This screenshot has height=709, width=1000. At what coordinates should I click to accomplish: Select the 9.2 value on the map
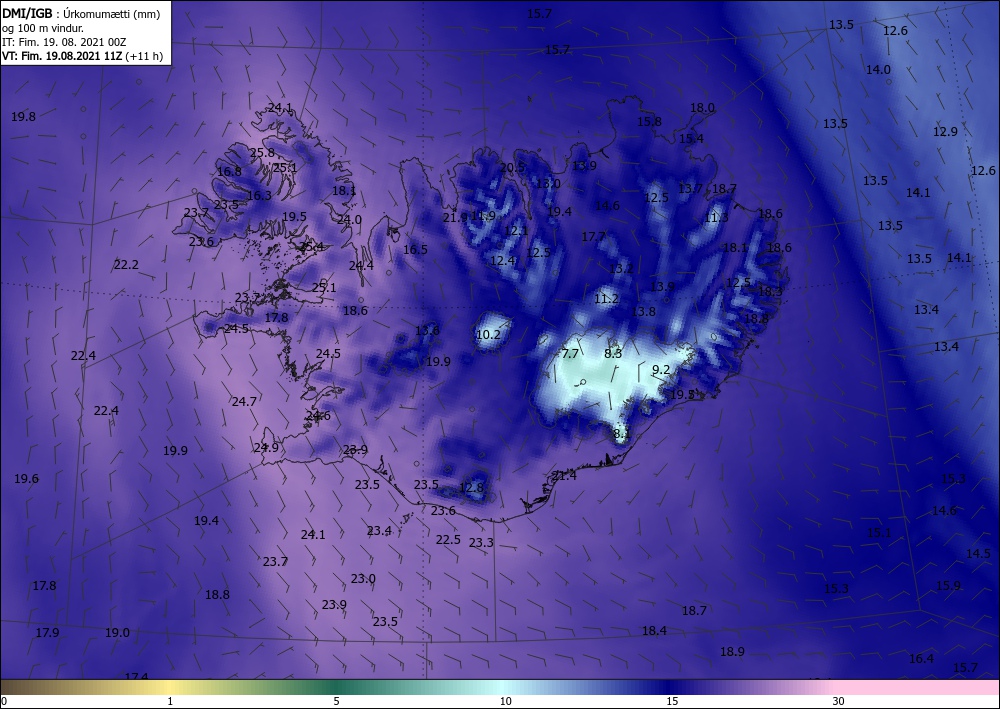[661, 369]
